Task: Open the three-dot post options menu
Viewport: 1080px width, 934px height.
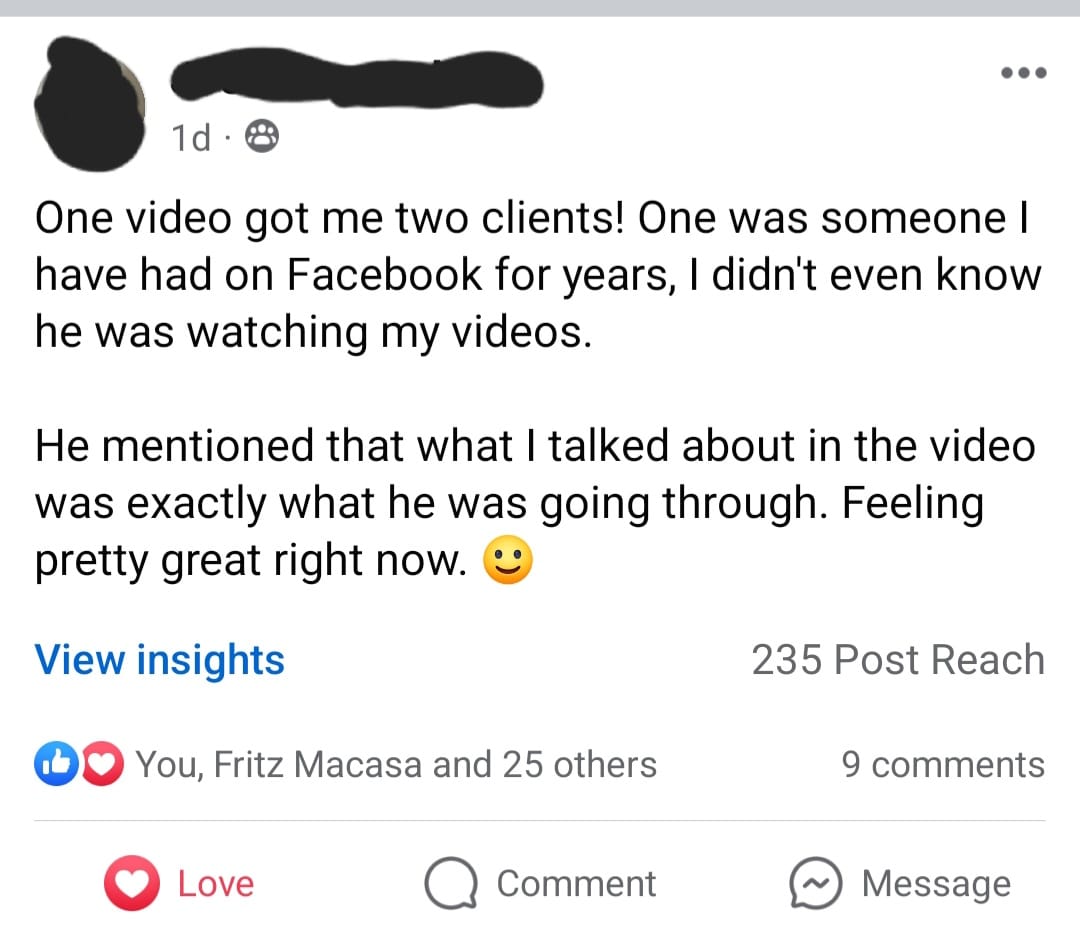Action: (1021, 73)
